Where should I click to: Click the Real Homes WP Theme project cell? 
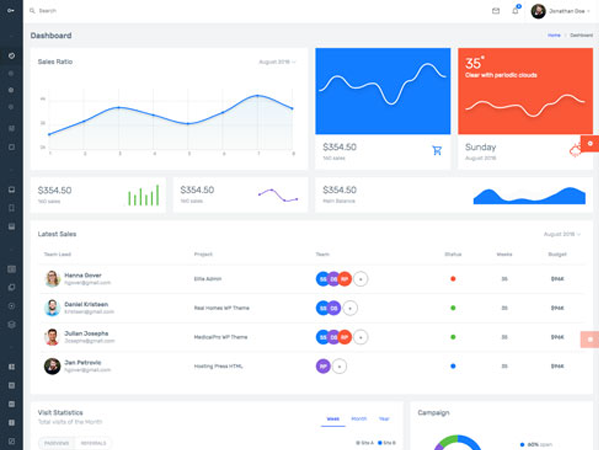click(x=222, y=308)
